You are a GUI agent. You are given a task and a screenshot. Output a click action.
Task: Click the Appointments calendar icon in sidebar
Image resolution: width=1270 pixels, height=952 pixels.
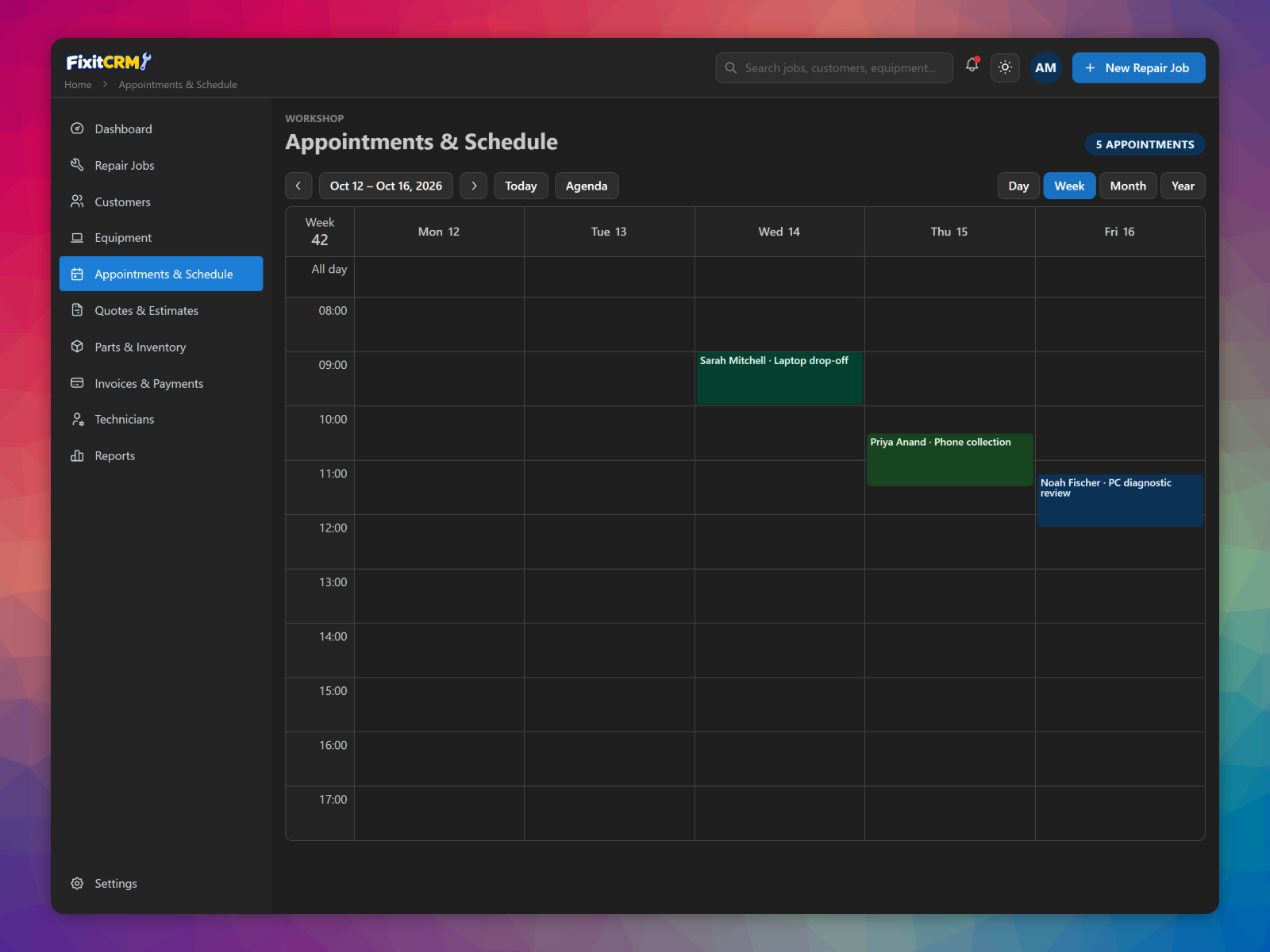77,274
